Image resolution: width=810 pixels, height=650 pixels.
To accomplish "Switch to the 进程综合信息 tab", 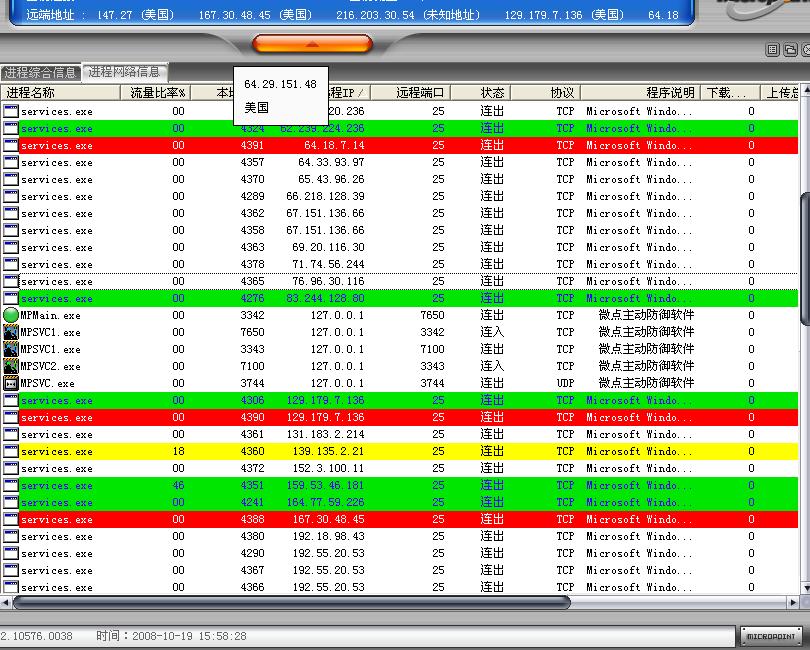I will point(40,72).
